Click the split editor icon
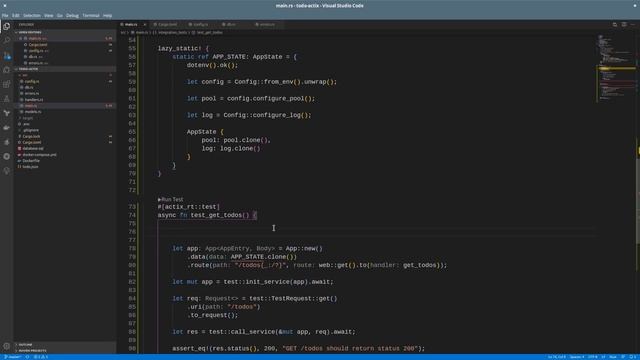 pos(624,25)
